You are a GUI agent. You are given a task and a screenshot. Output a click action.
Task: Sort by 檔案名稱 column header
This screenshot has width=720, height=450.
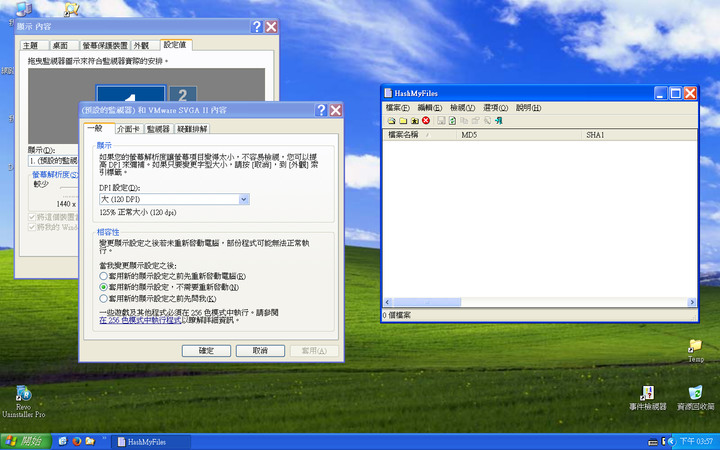[419, 135]
